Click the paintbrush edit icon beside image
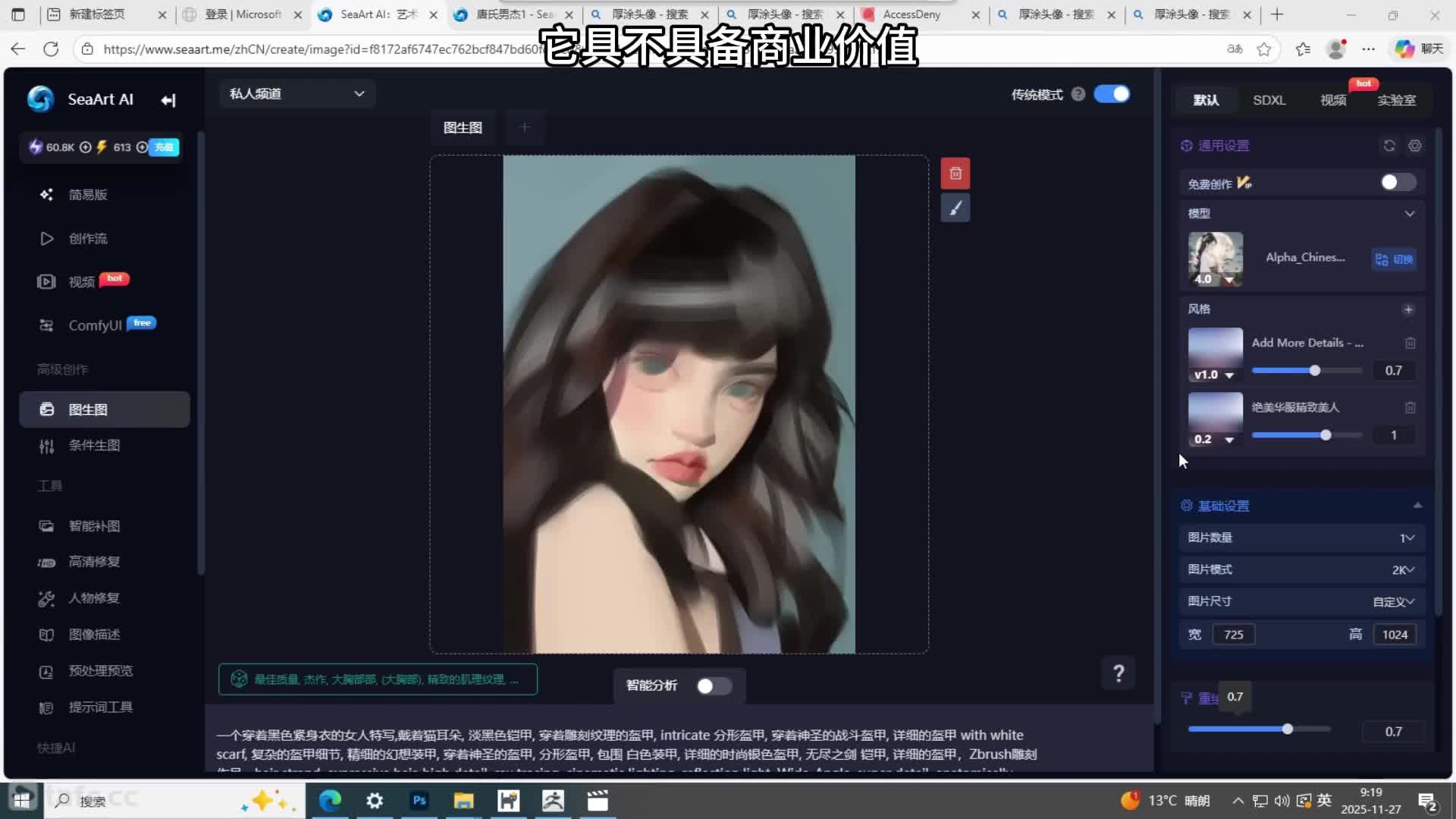This screenshot has width=1456, height=819. (x=955, y=208)
